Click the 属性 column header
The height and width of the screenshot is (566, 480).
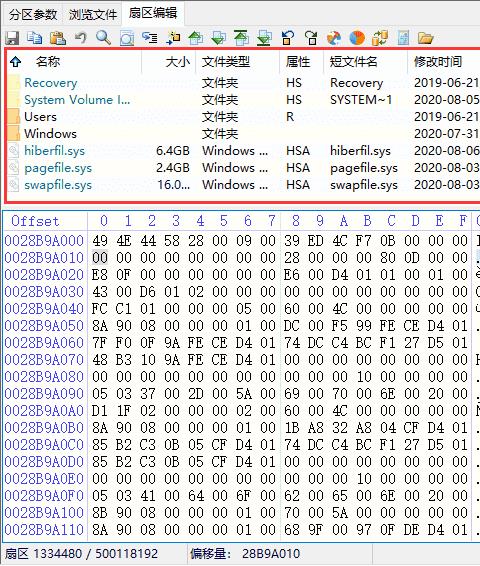pos(298,62)
